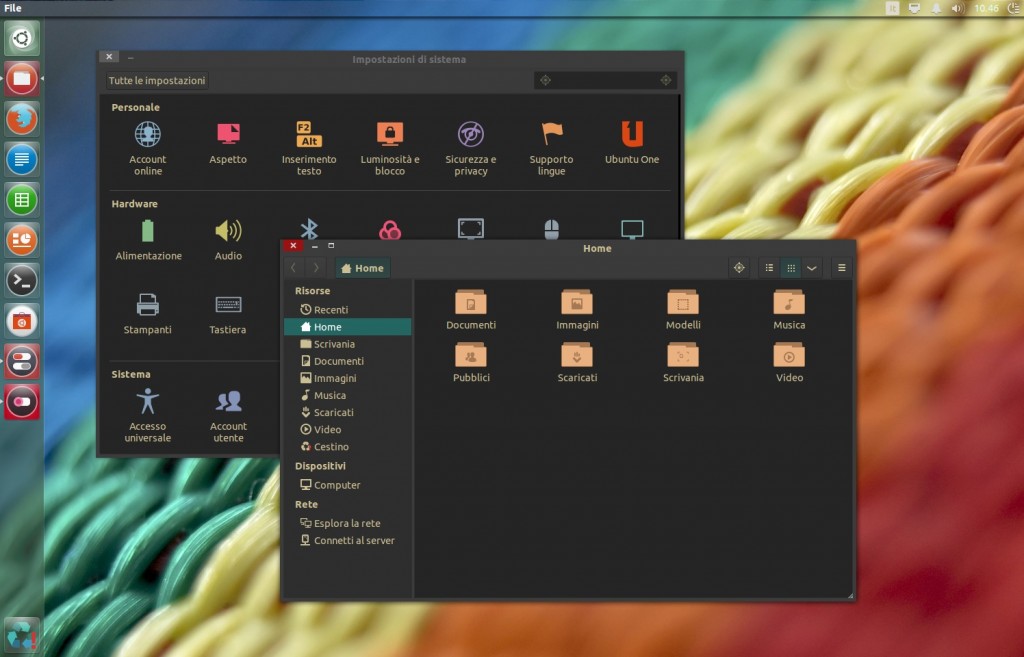Click the system settings search field
The width and height of the screenshot is (1024, 657).
[605, 80]
